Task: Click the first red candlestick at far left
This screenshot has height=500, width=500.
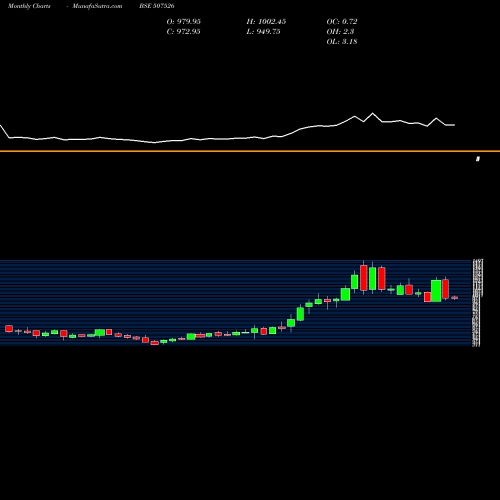Action: tap(9, 329)
